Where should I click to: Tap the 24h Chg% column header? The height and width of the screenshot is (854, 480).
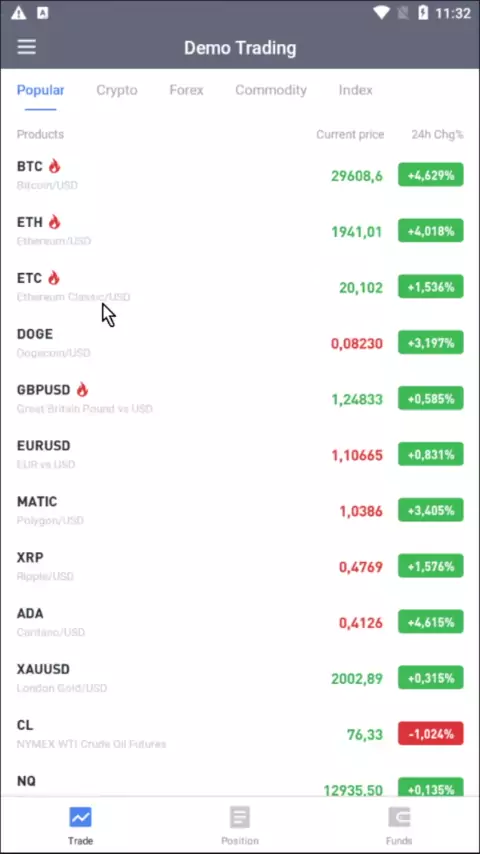[438, 135]
